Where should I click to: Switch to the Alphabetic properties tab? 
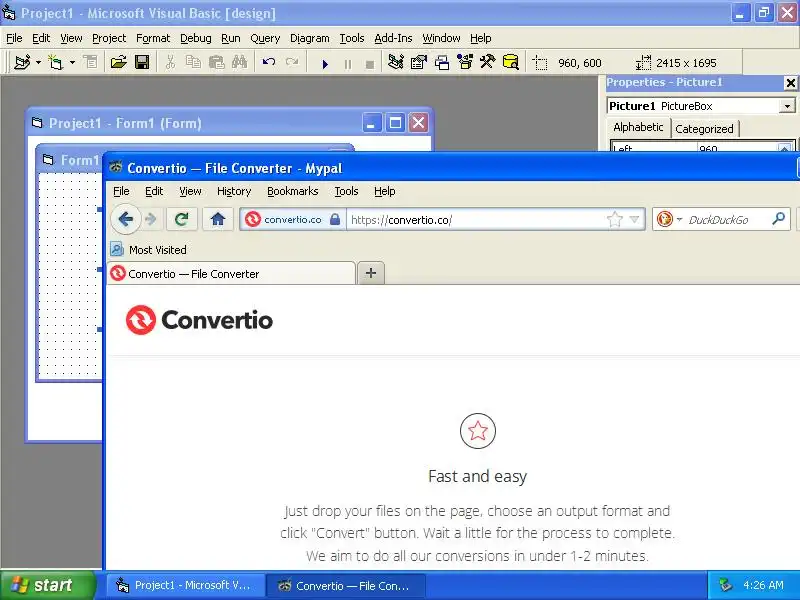tap(638, 127)
